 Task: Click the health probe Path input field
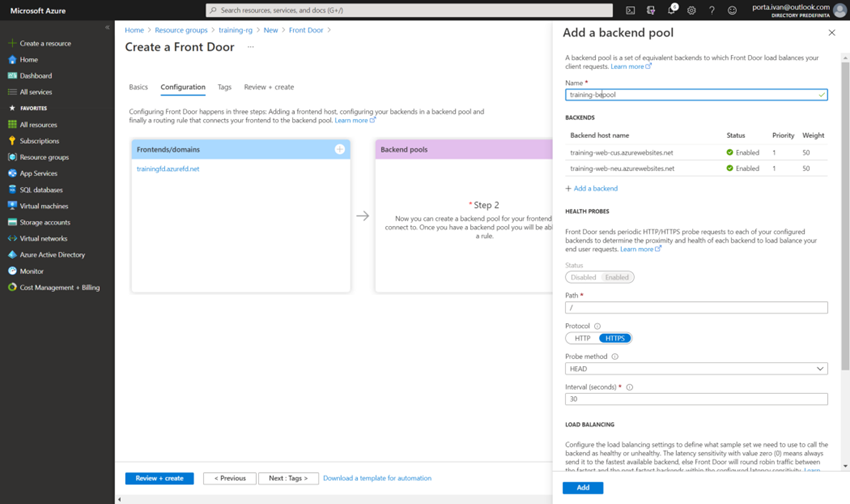tap(696, 307)
